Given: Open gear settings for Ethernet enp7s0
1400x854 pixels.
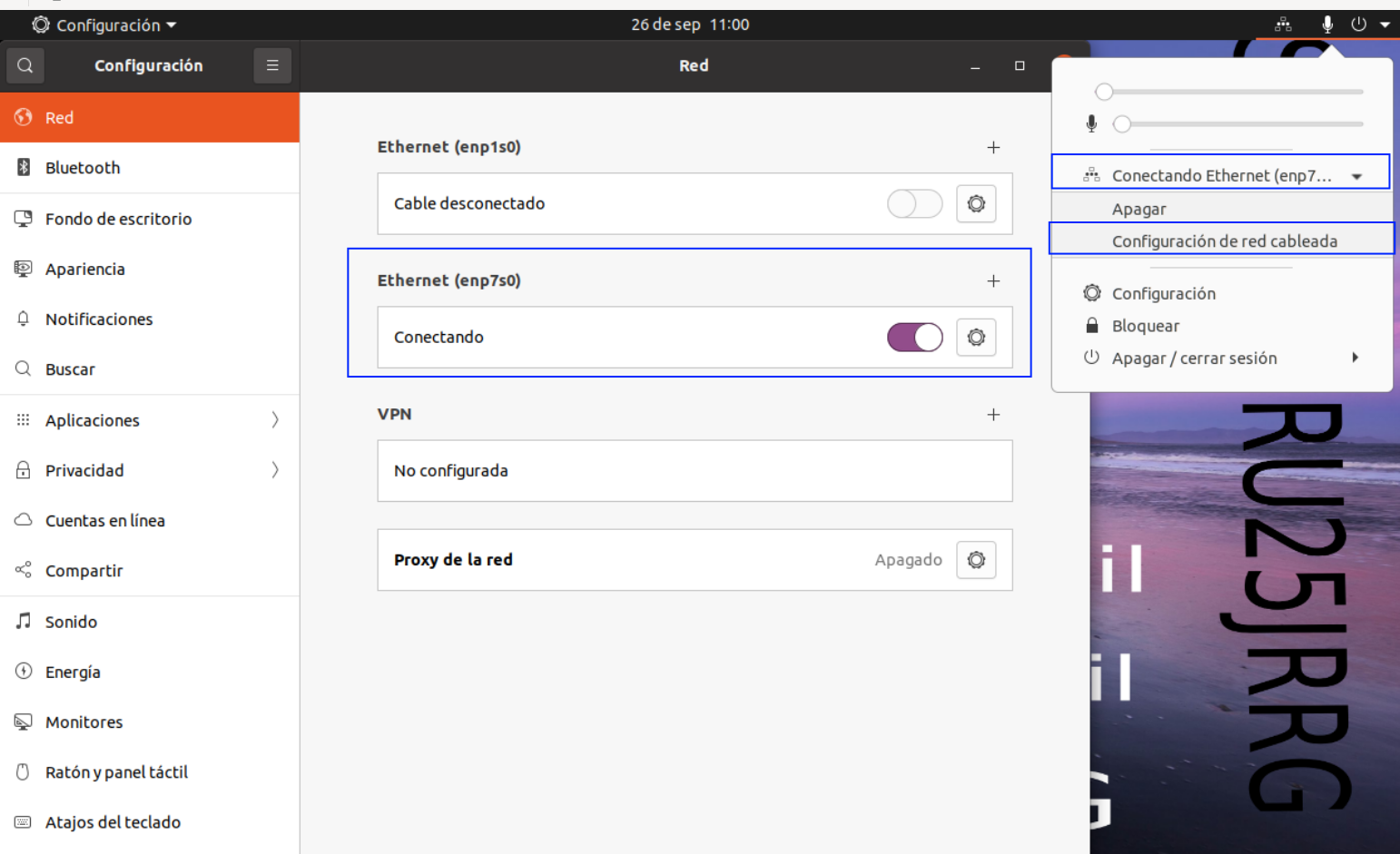Looking at the screenshot, I should pos(976,338).
